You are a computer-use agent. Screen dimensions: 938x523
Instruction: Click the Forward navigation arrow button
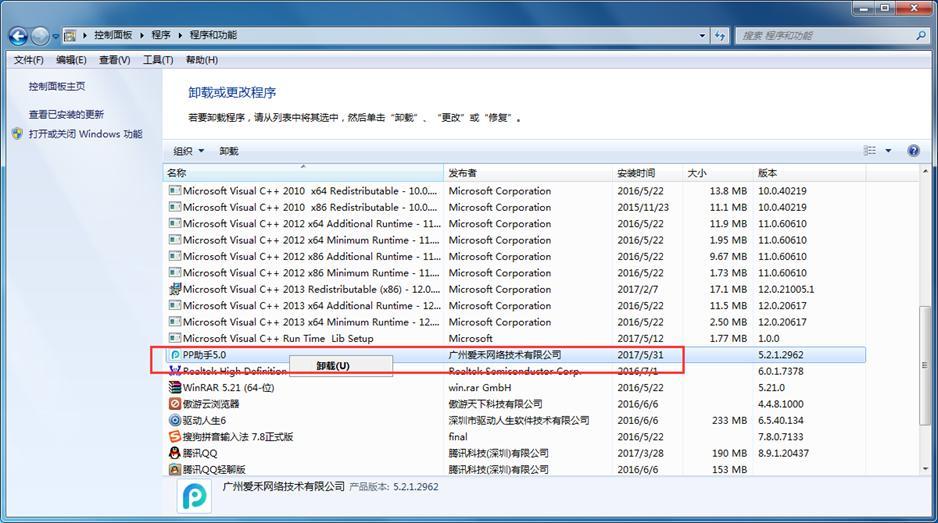pyautogui.click(x=40, y=37)
